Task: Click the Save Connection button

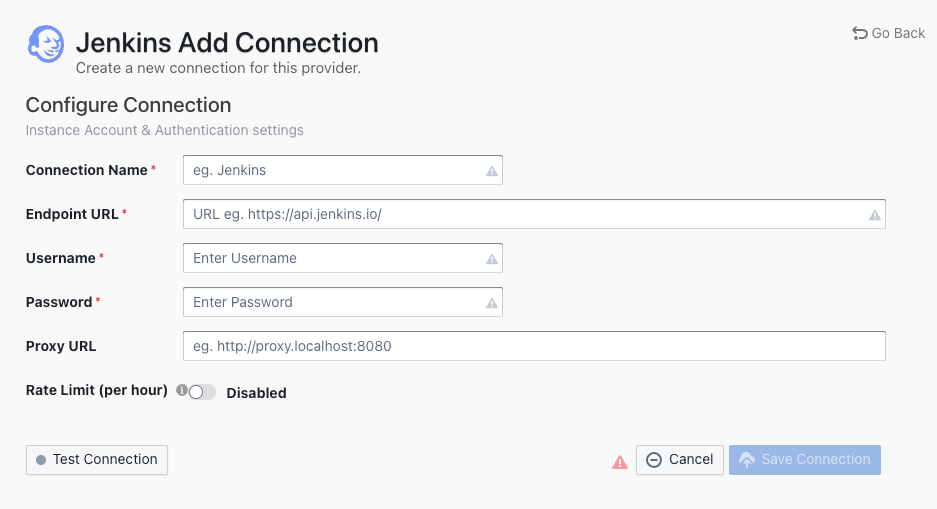Action: (804, 460)
